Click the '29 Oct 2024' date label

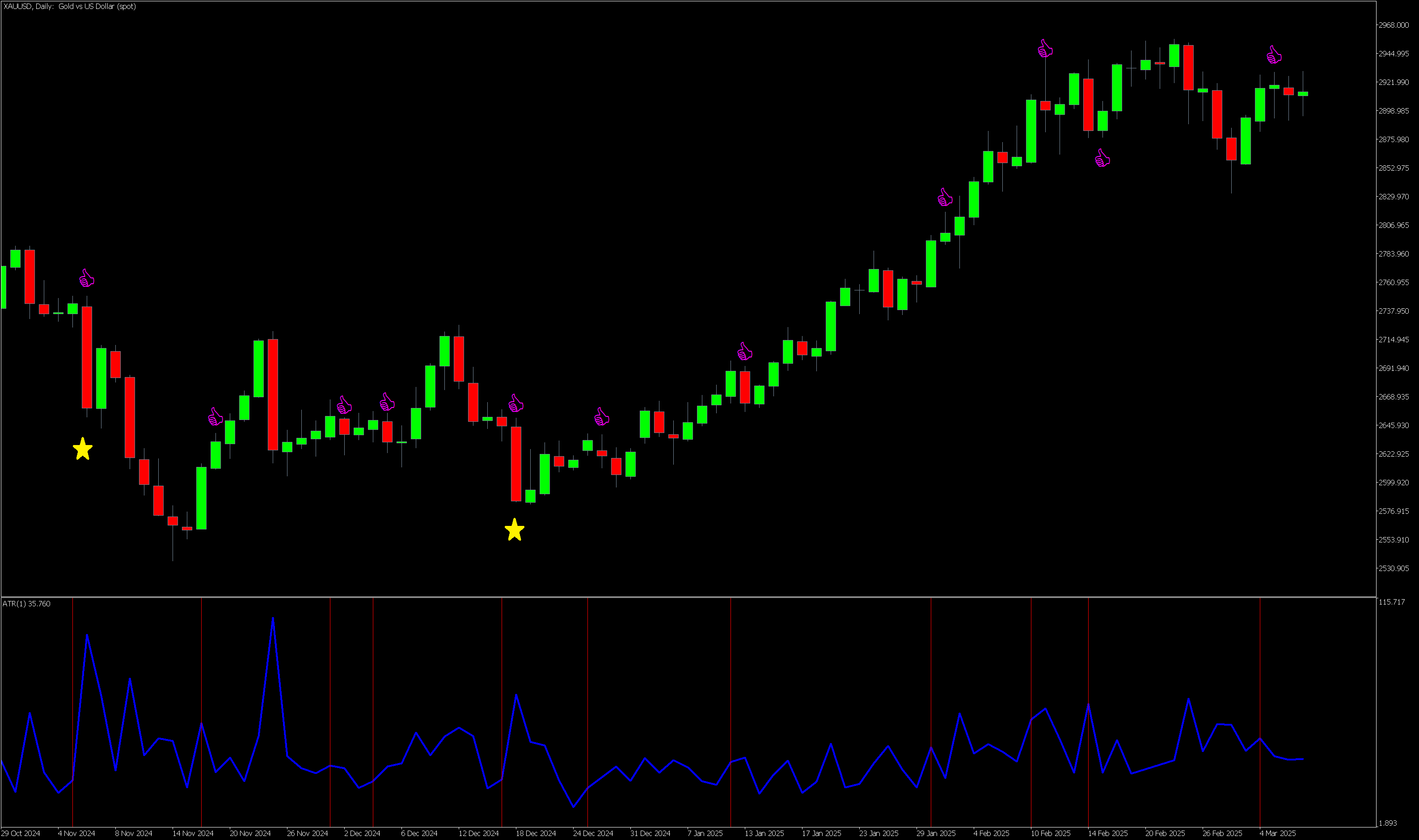click(x=21, y=833)
